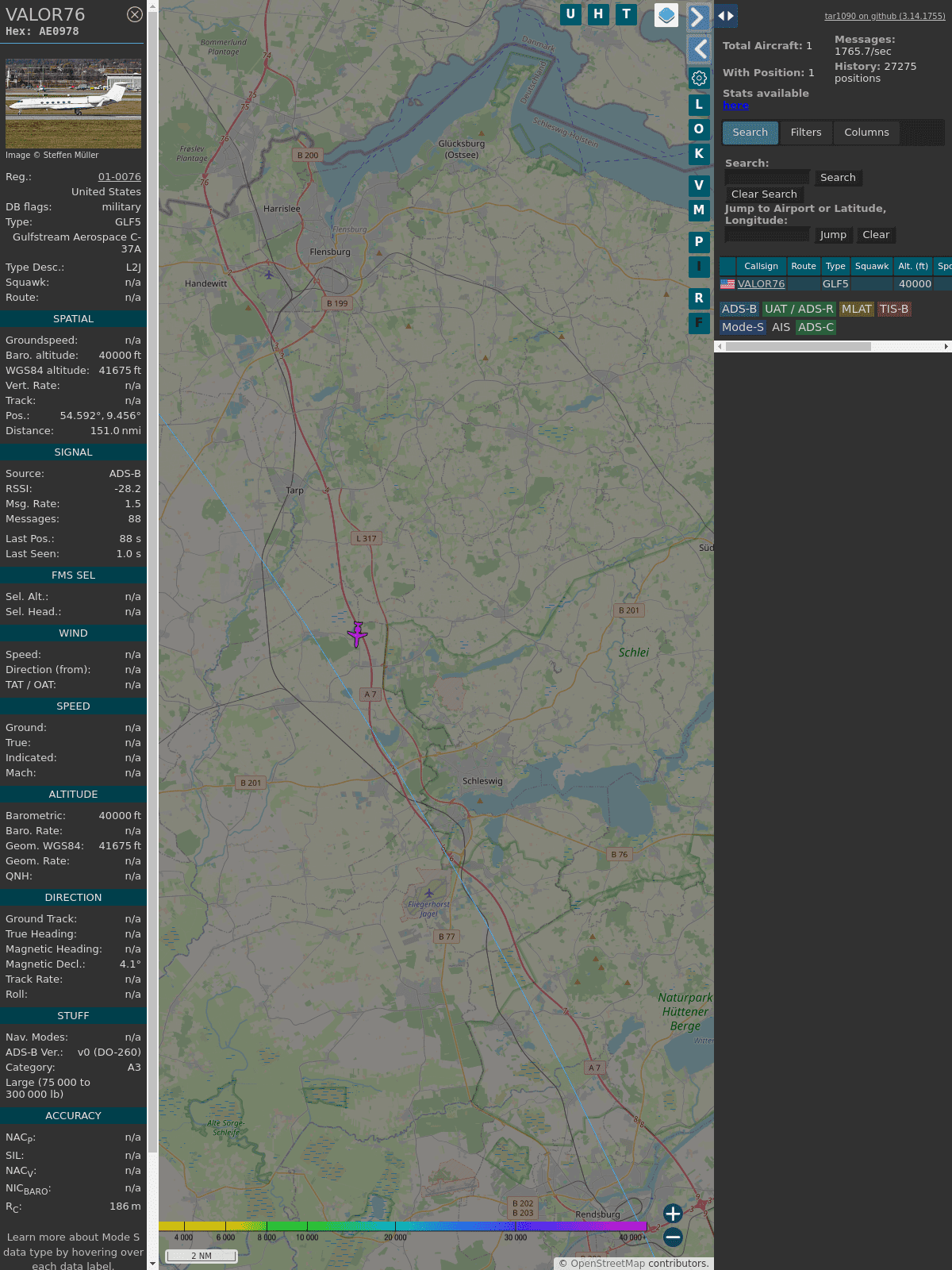Click the US flag icon in table row

click(x=727, y=283)
